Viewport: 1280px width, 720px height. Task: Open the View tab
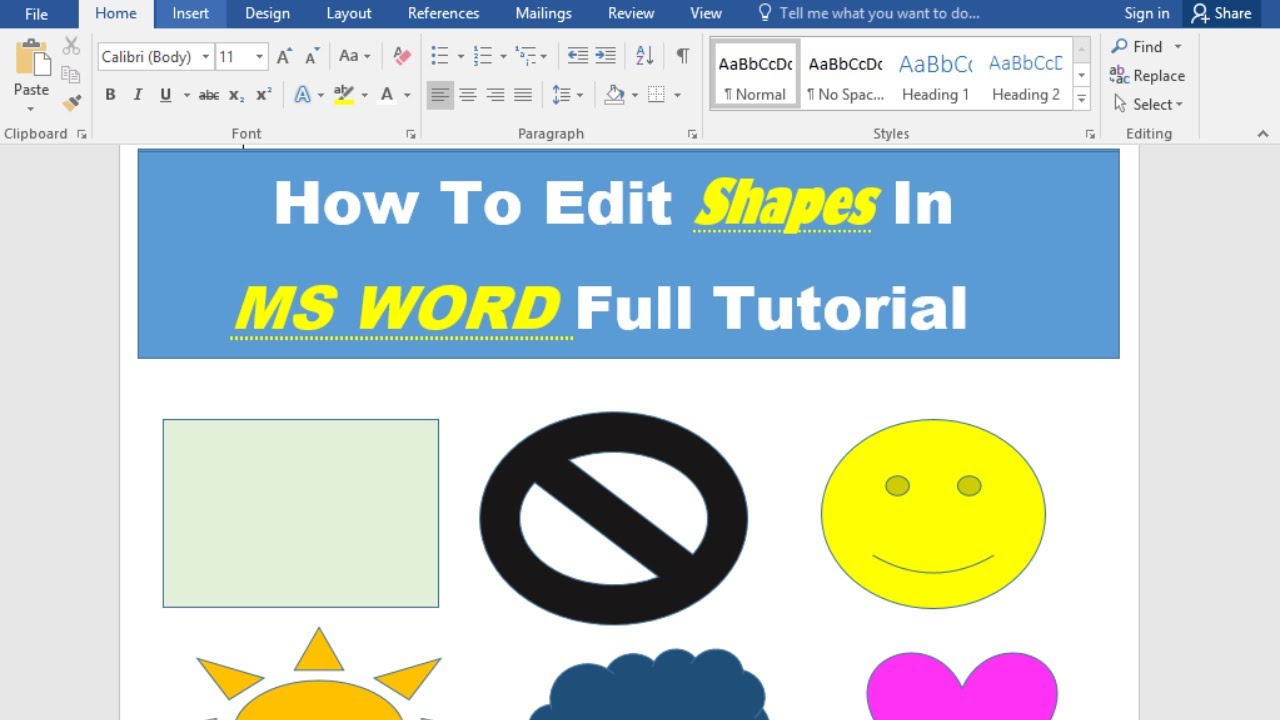tap(706, 13)
